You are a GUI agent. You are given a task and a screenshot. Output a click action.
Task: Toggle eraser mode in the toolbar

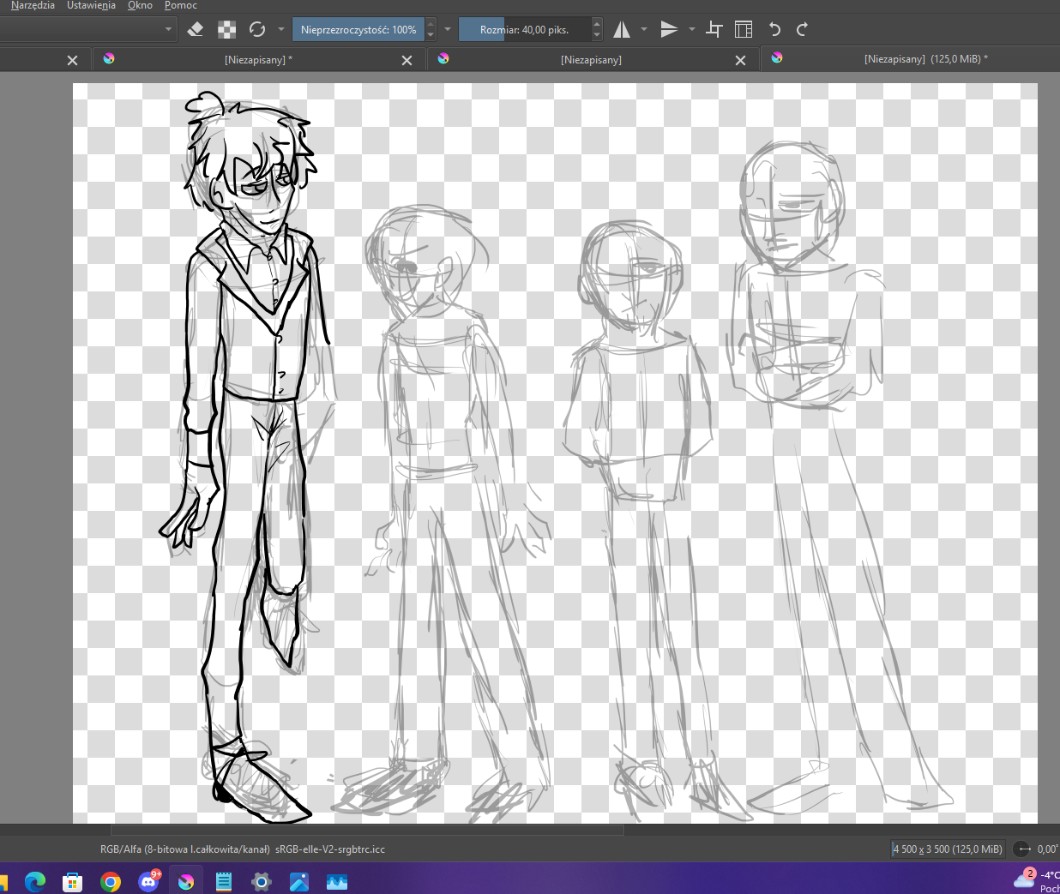point(196,30)
